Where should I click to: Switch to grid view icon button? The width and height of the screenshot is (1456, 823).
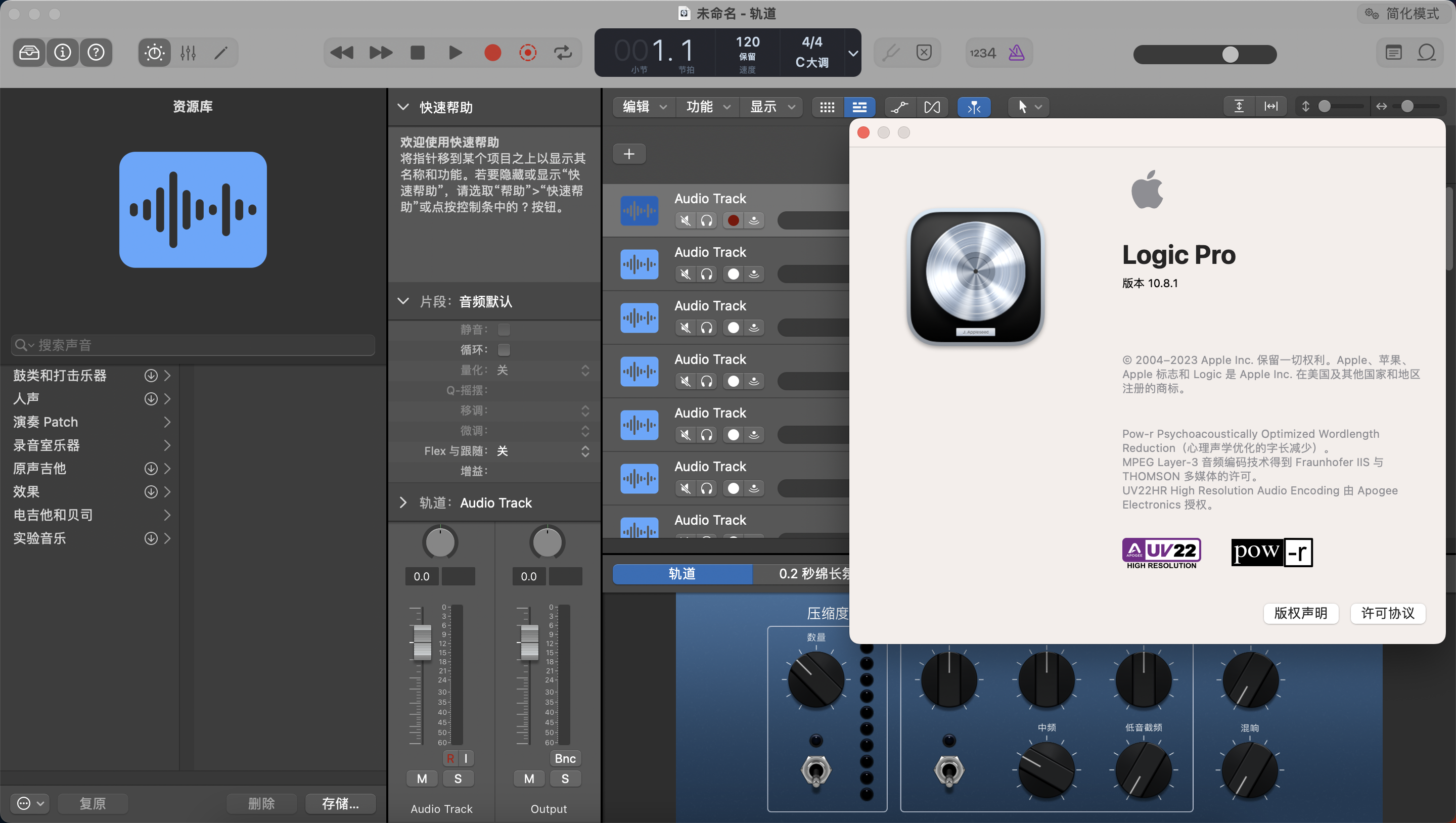coord(827,107)
